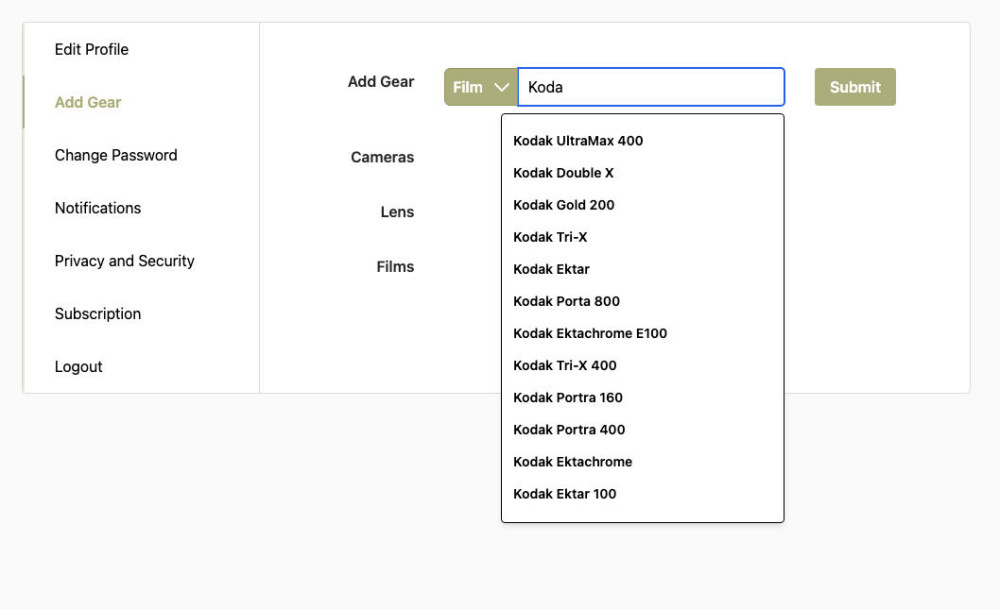Open the Film gear type dropdown
1000x609 pixels.
tap(481, 87)
